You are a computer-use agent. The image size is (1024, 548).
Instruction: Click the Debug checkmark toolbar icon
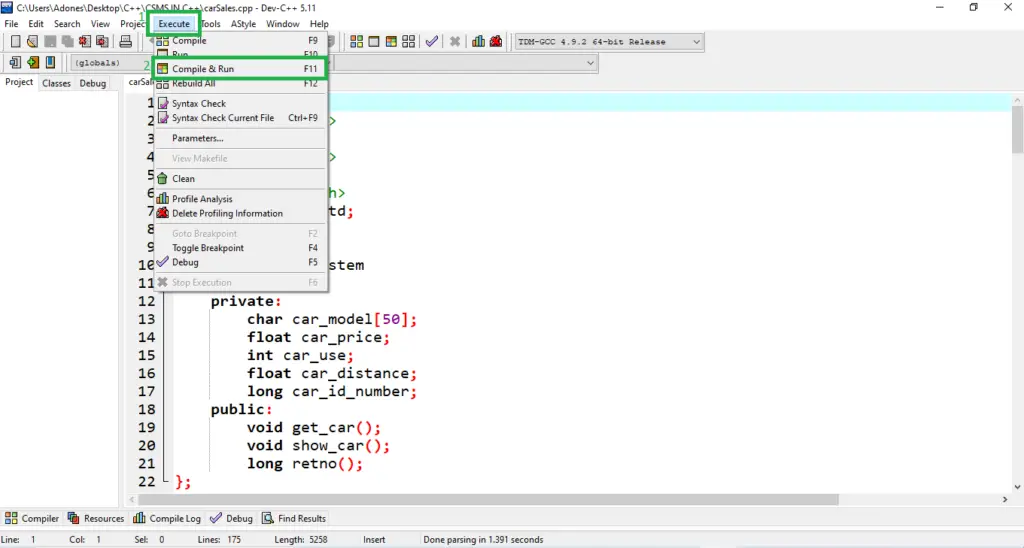pyautogui.click(x=432, y=41)
